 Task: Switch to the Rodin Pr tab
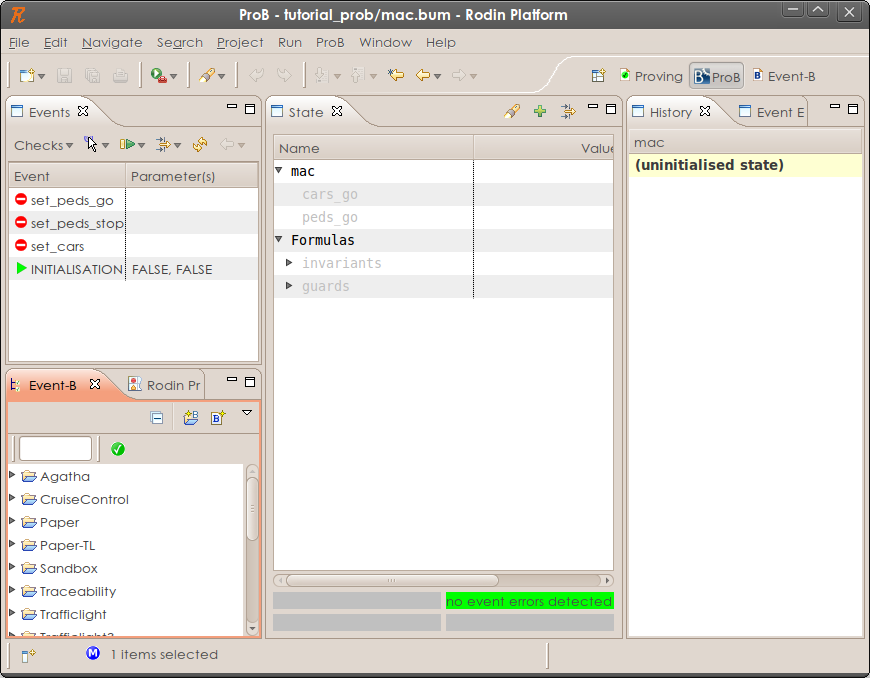(x=164, y=385)
